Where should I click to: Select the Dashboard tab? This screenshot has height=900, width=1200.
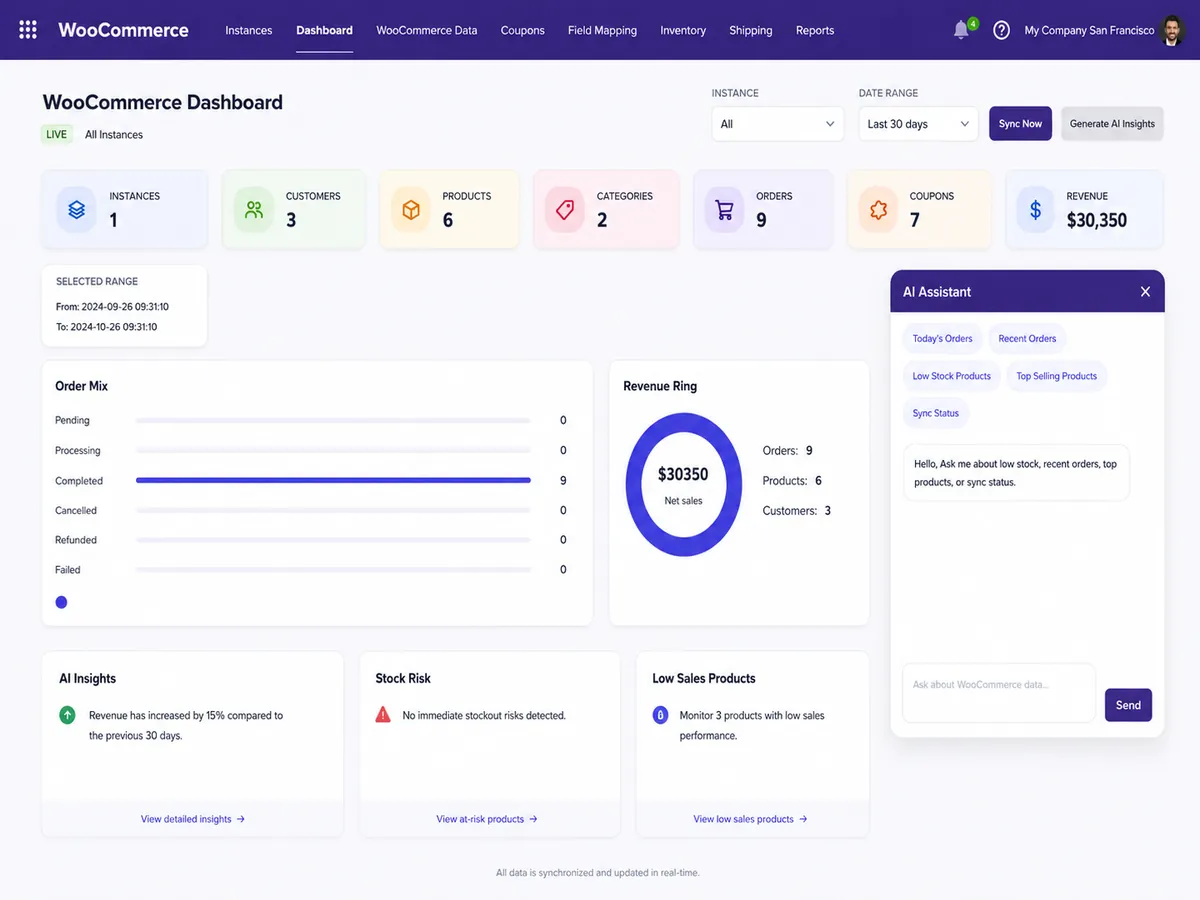tap(324, 30)
